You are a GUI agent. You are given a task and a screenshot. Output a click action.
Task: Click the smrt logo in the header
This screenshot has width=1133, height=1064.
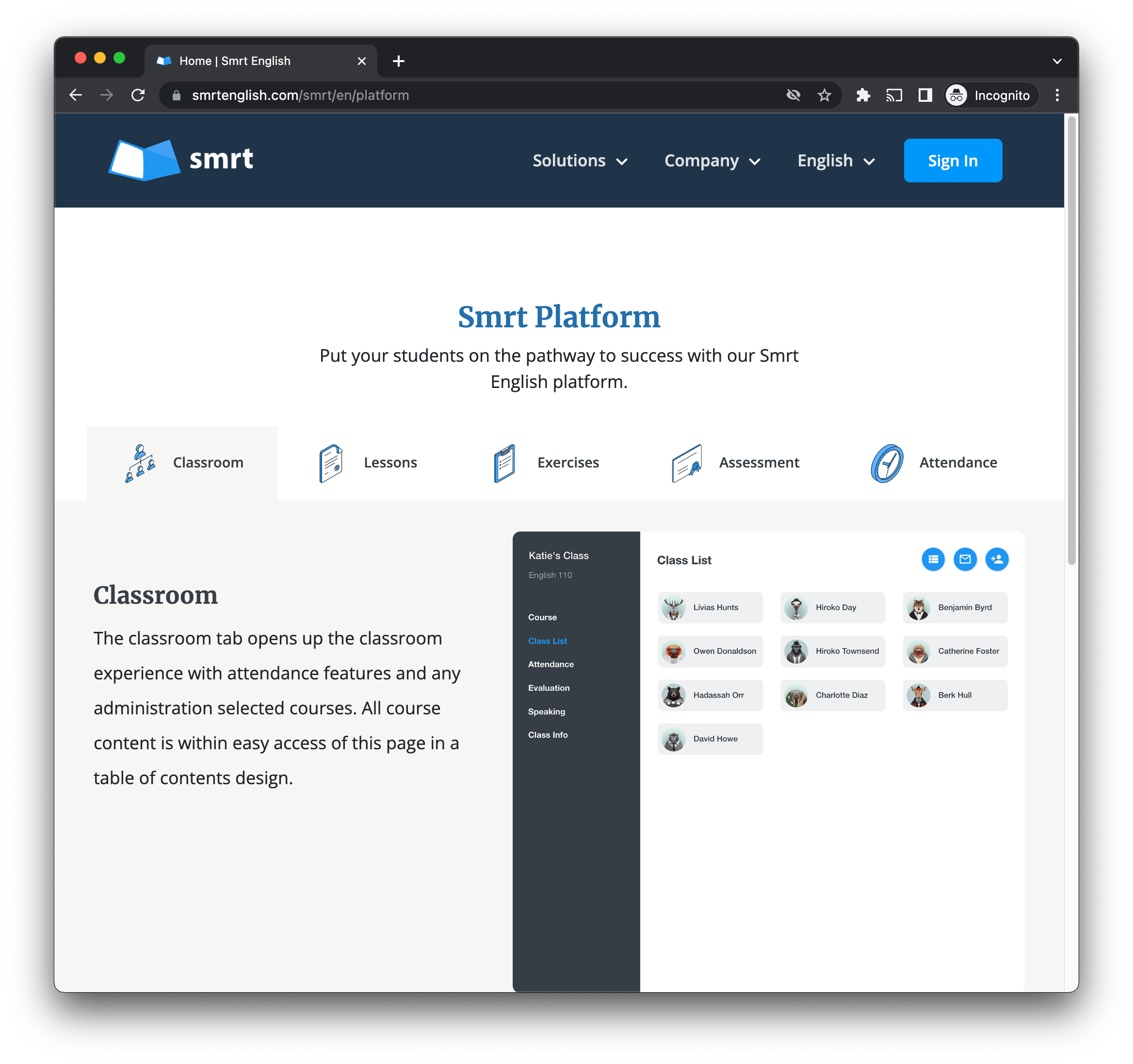180,160
